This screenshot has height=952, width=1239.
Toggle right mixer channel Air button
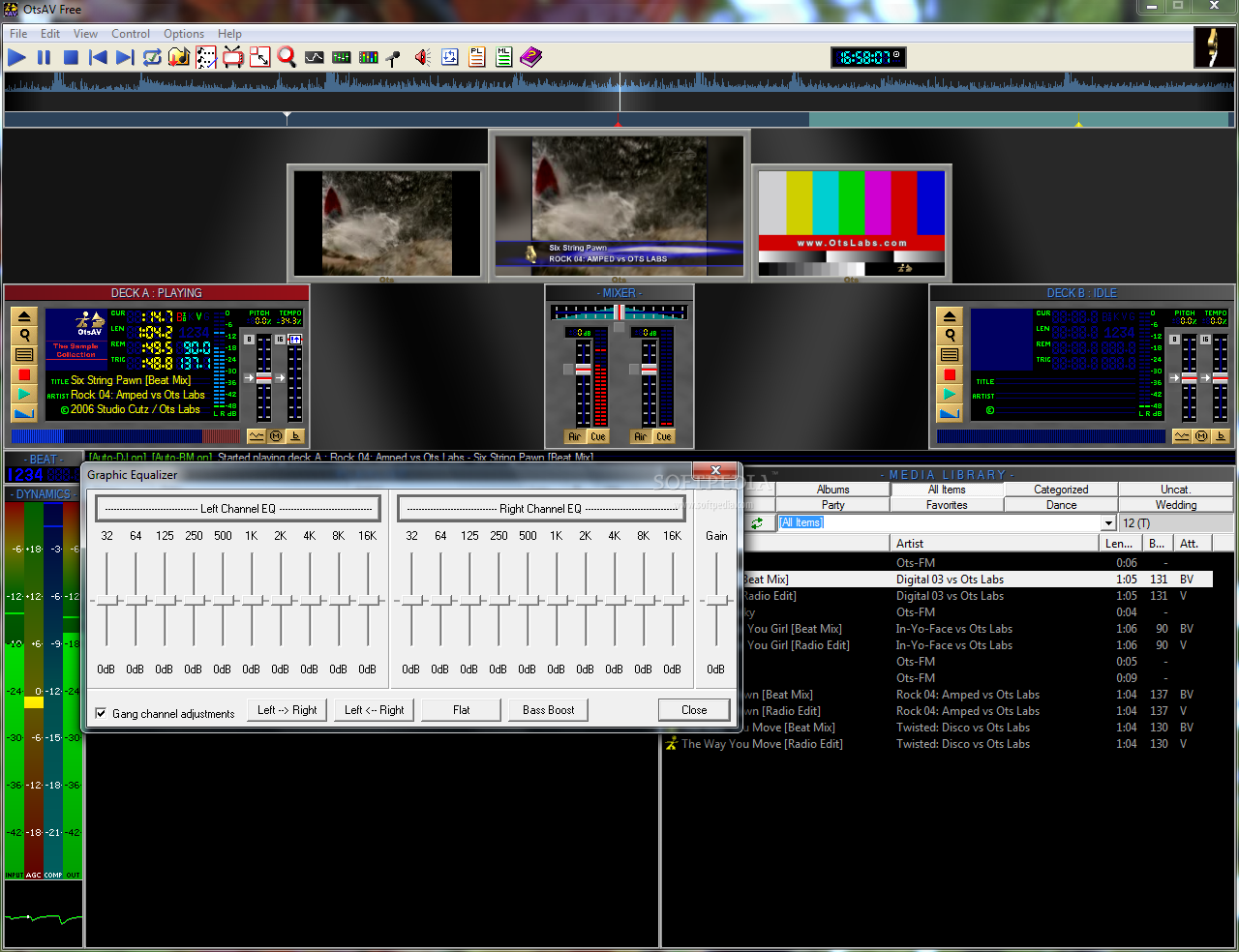(x=640, y=436)
